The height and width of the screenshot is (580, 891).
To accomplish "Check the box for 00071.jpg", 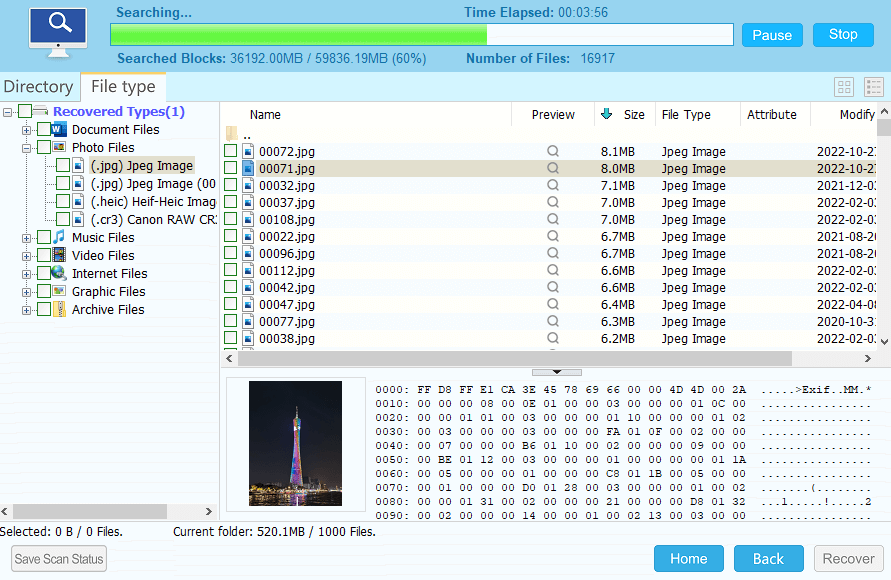I will click(231, 169).
